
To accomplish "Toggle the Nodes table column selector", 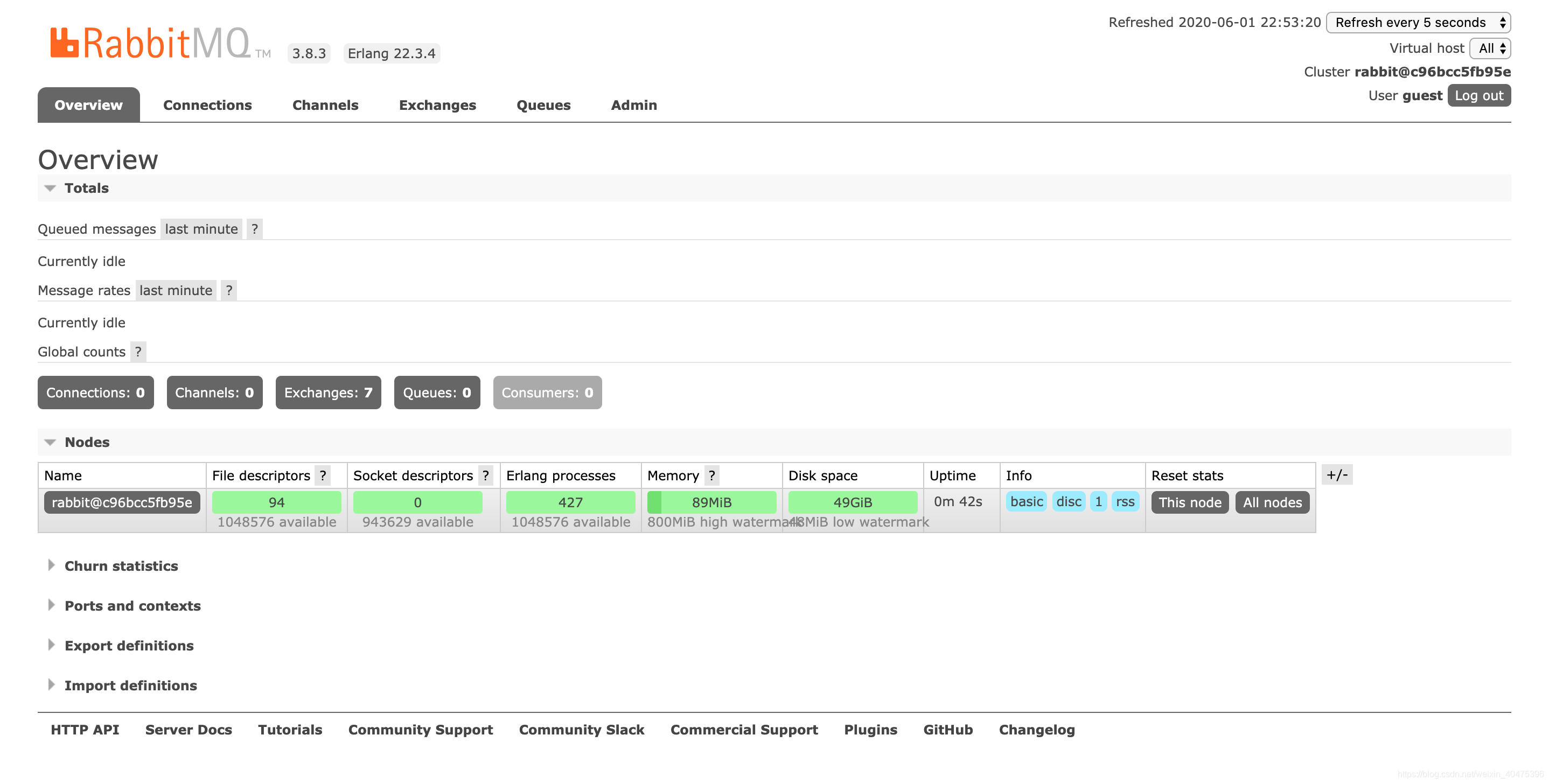I will (x=1337, y=474).
